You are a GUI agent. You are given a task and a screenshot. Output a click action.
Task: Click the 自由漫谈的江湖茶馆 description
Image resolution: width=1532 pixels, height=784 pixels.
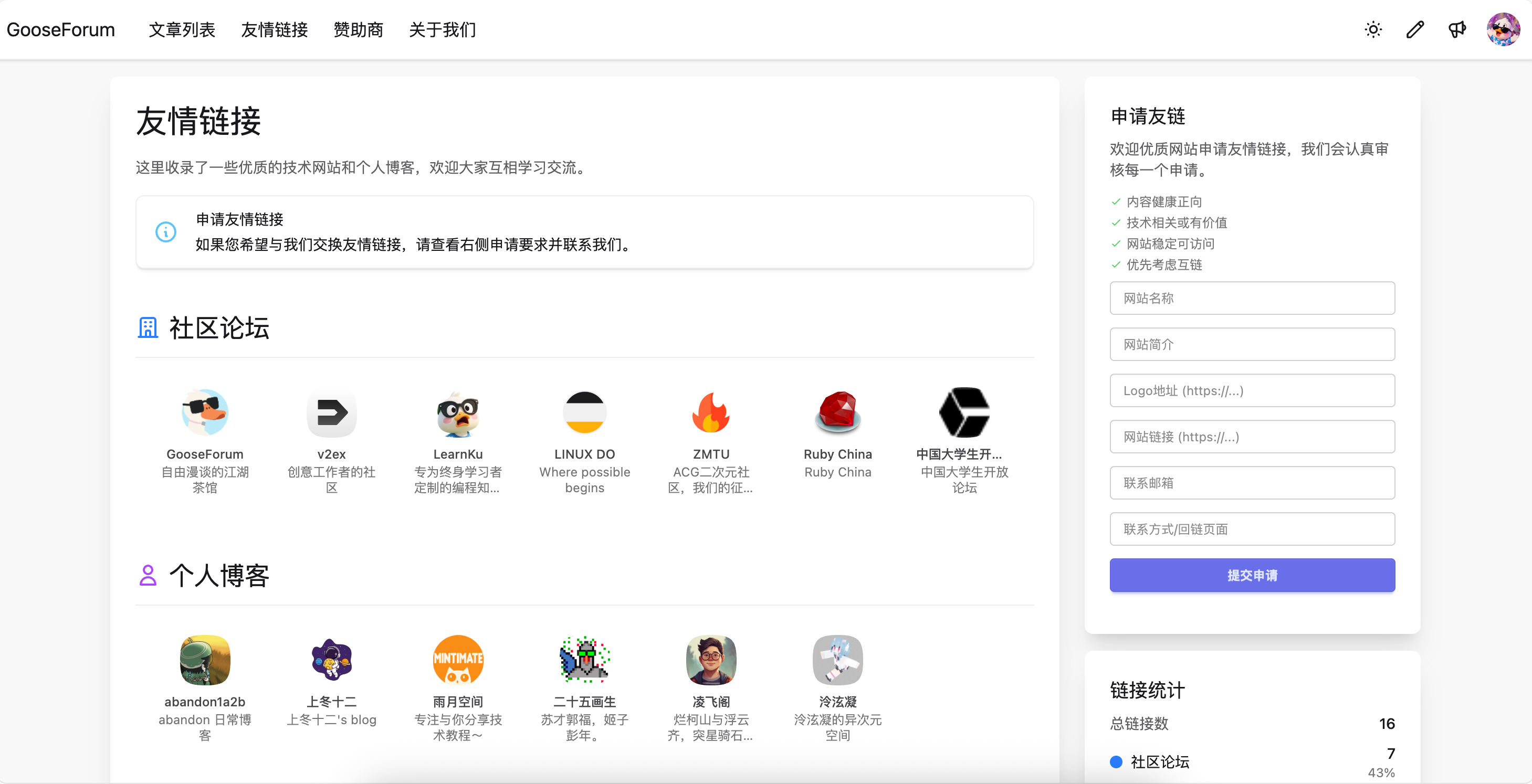[205, 480]
